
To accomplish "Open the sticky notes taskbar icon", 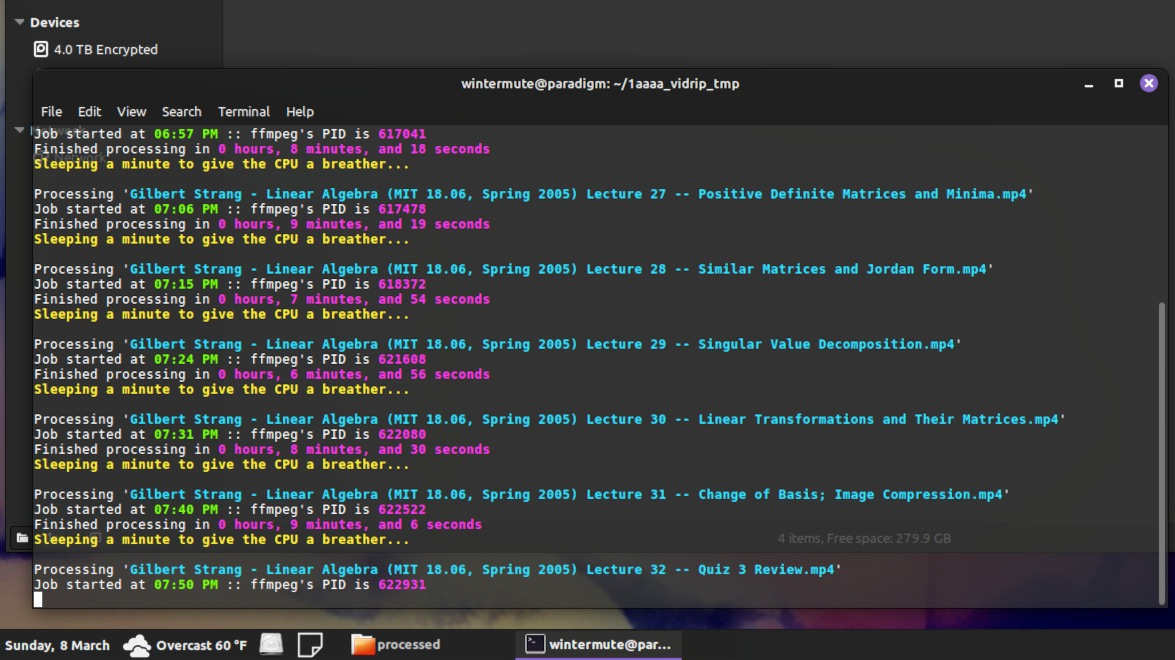I will (310, 645).
